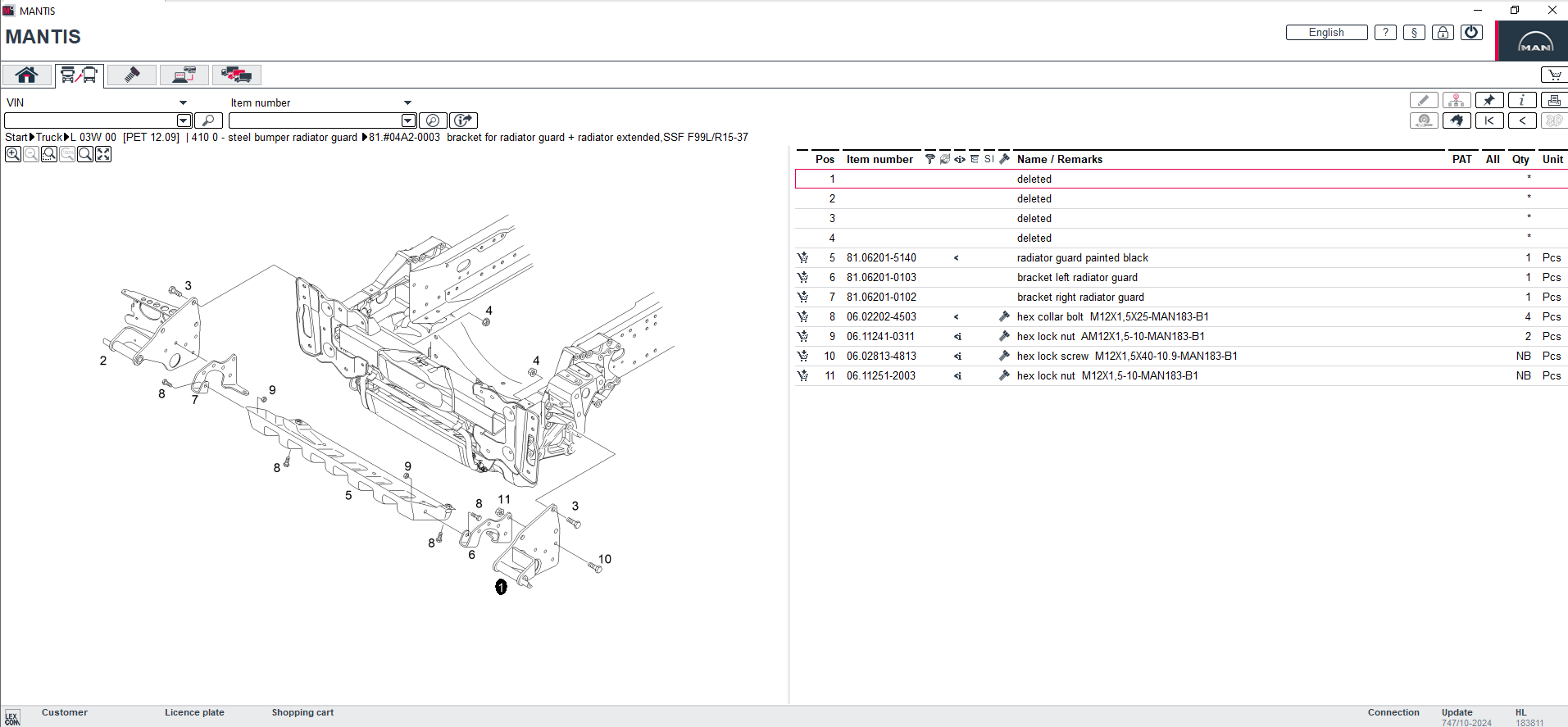The width and height of the screenshot is (1568, 727).
Task: Click the filter funnel column header icon
Action: tap(929, 159)
